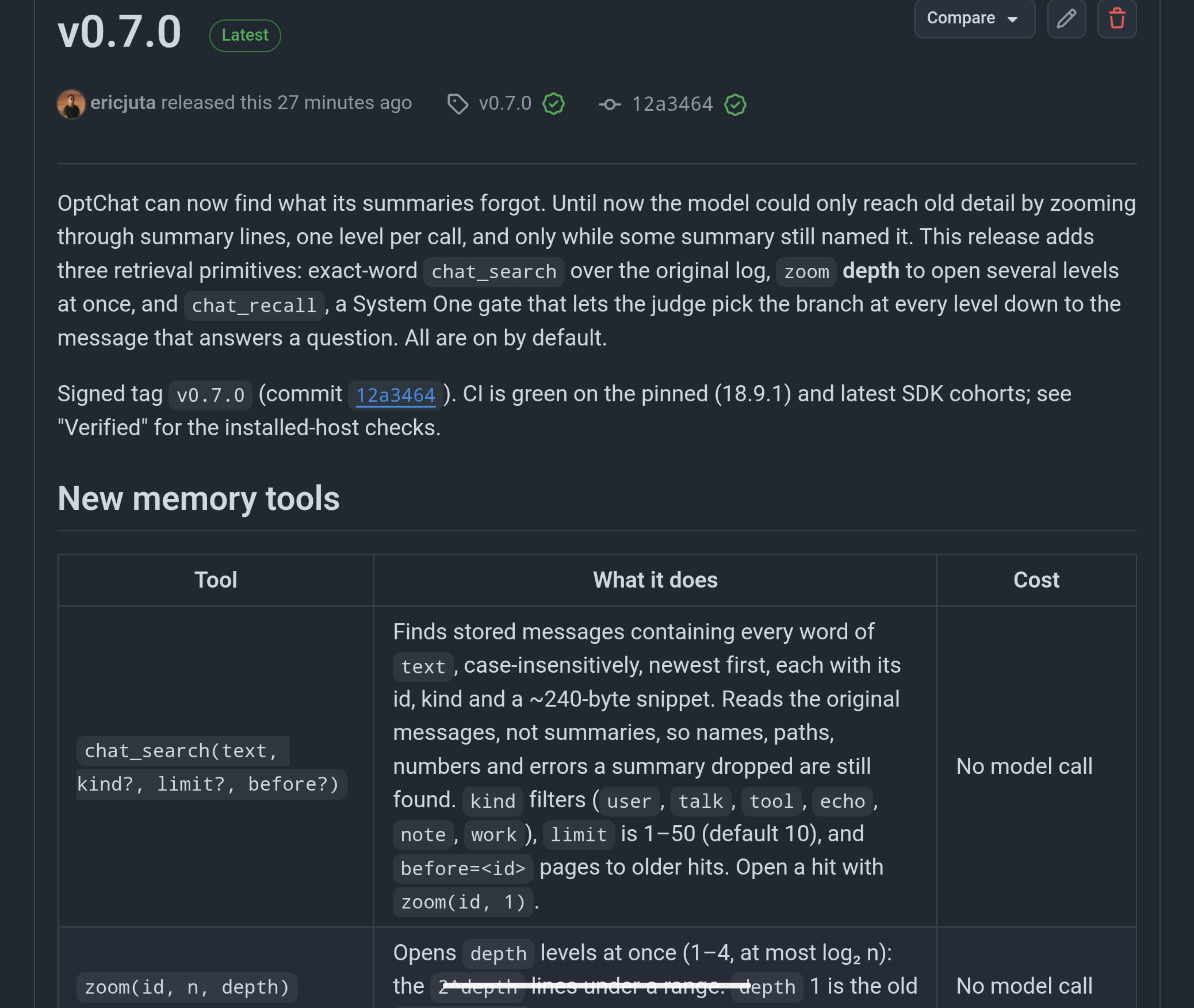Click the "user" kind filter code tag
This screenshot has width=1194, height=1008.
pyautogui.click(x=629, y=801)
